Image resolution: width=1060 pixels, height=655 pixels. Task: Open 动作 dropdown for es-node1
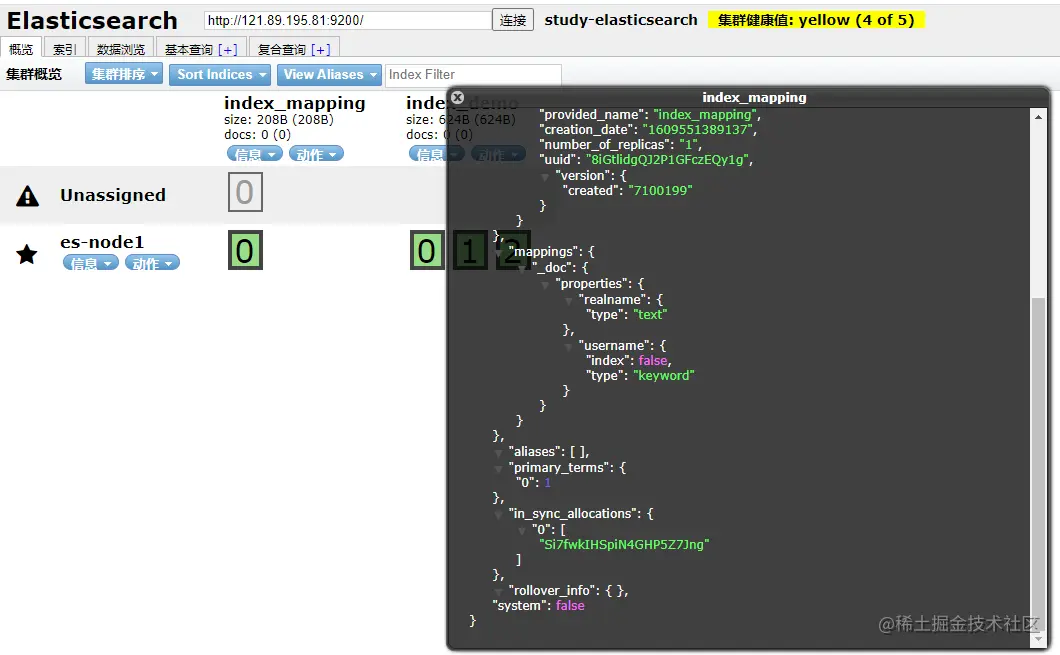tap(152, 263)
